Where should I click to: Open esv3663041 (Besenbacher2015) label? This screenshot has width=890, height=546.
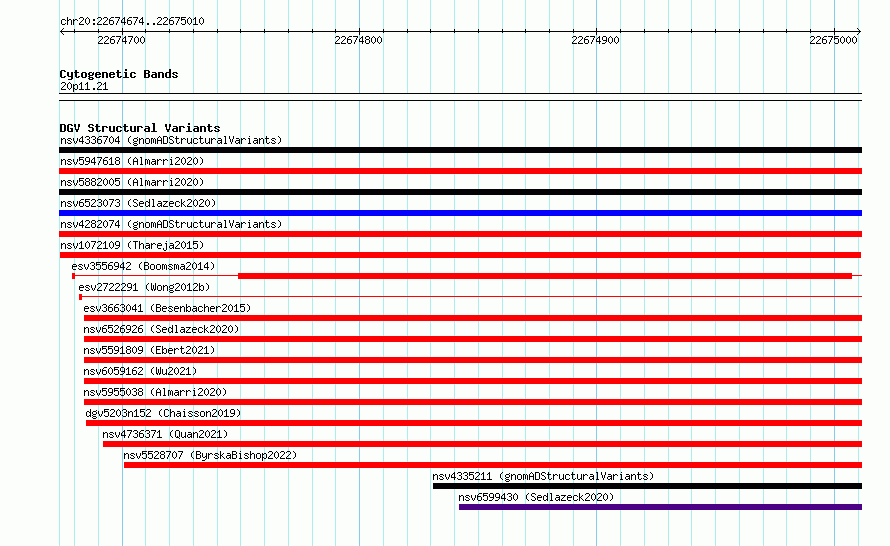[x=167, y=308]
